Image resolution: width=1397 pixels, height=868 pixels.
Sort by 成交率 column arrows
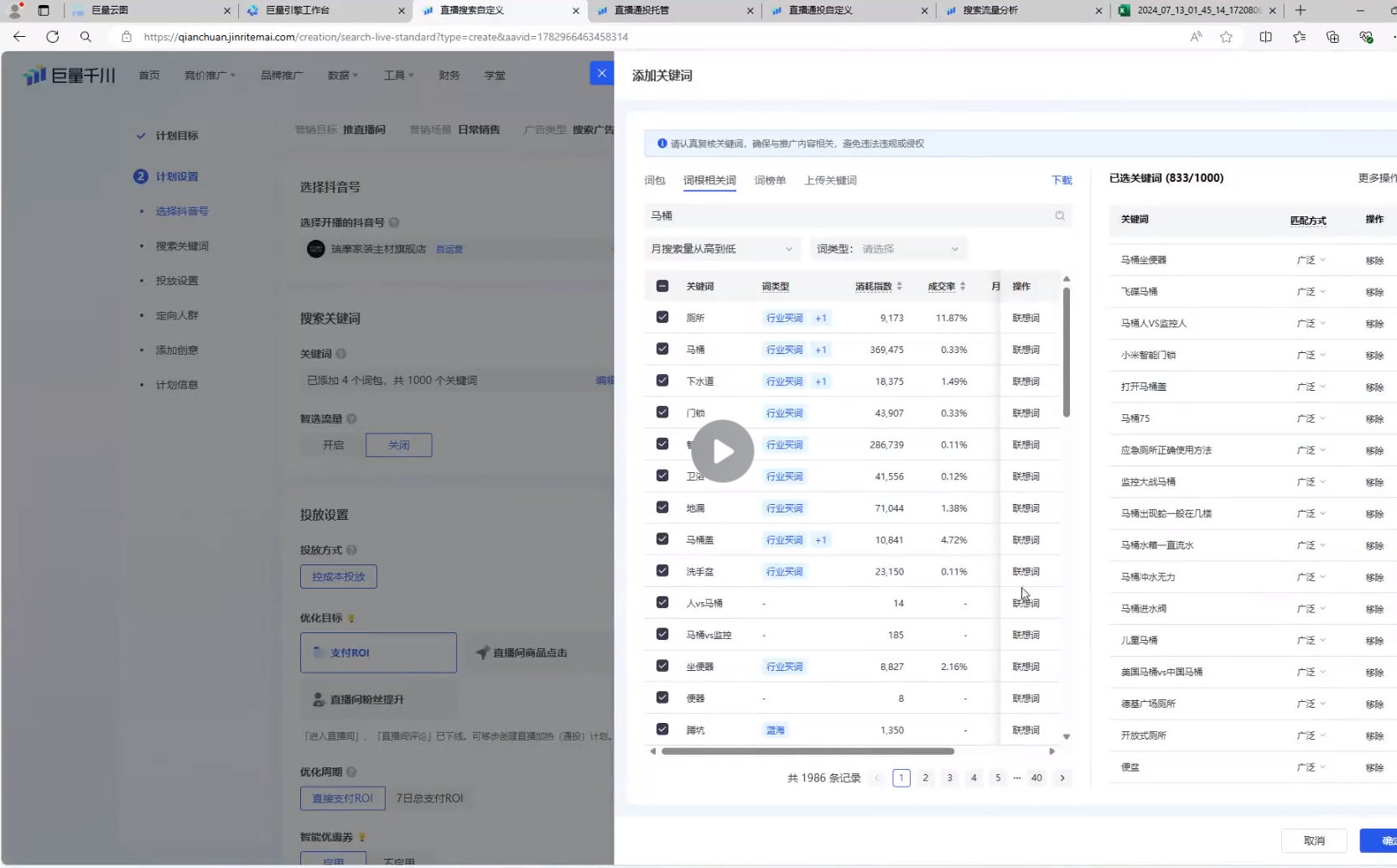click(x=963, y=287)
